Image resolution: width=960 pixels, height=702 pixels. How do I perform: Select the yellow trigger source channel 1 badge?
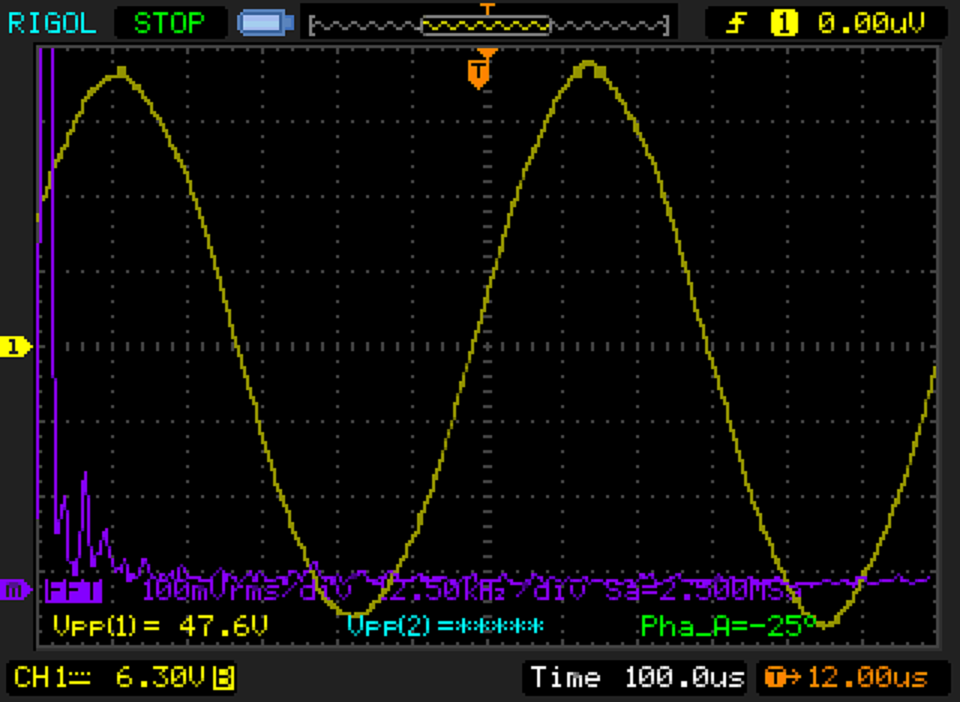tap(783, 22)
